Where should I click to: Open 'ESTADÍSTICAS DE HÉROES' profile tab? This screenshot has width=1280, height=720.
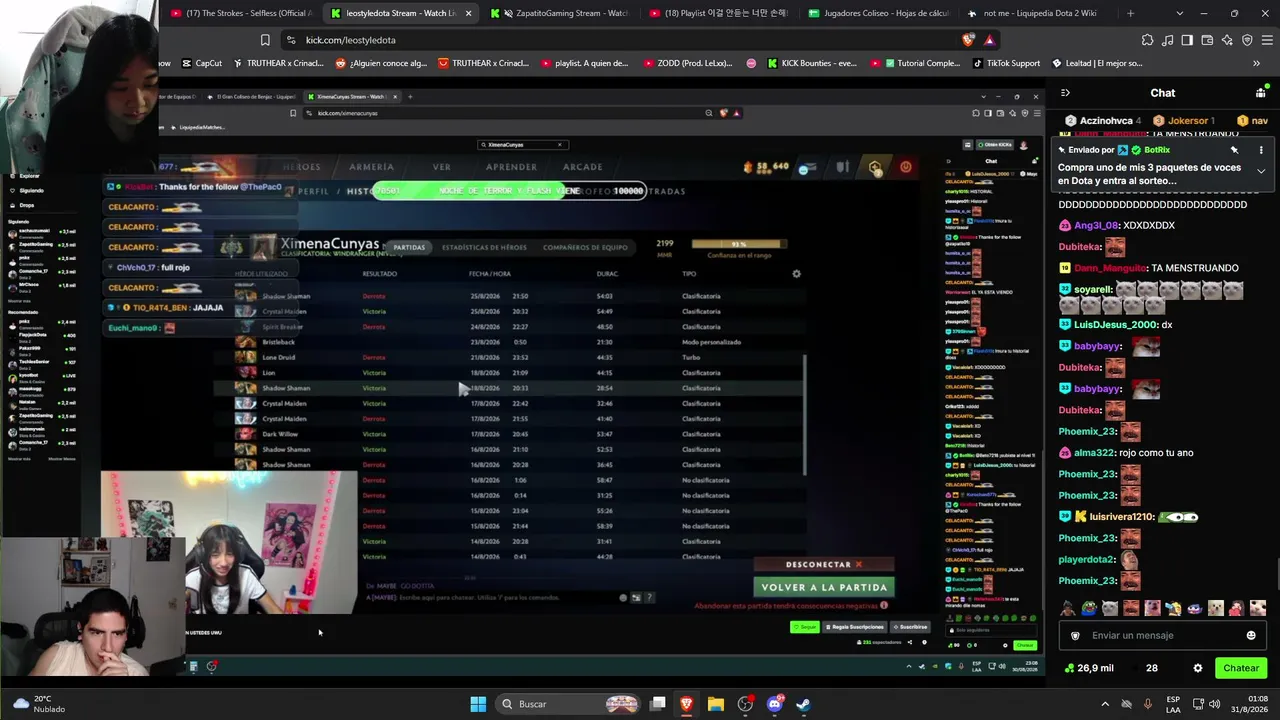(x=484, y=247)
